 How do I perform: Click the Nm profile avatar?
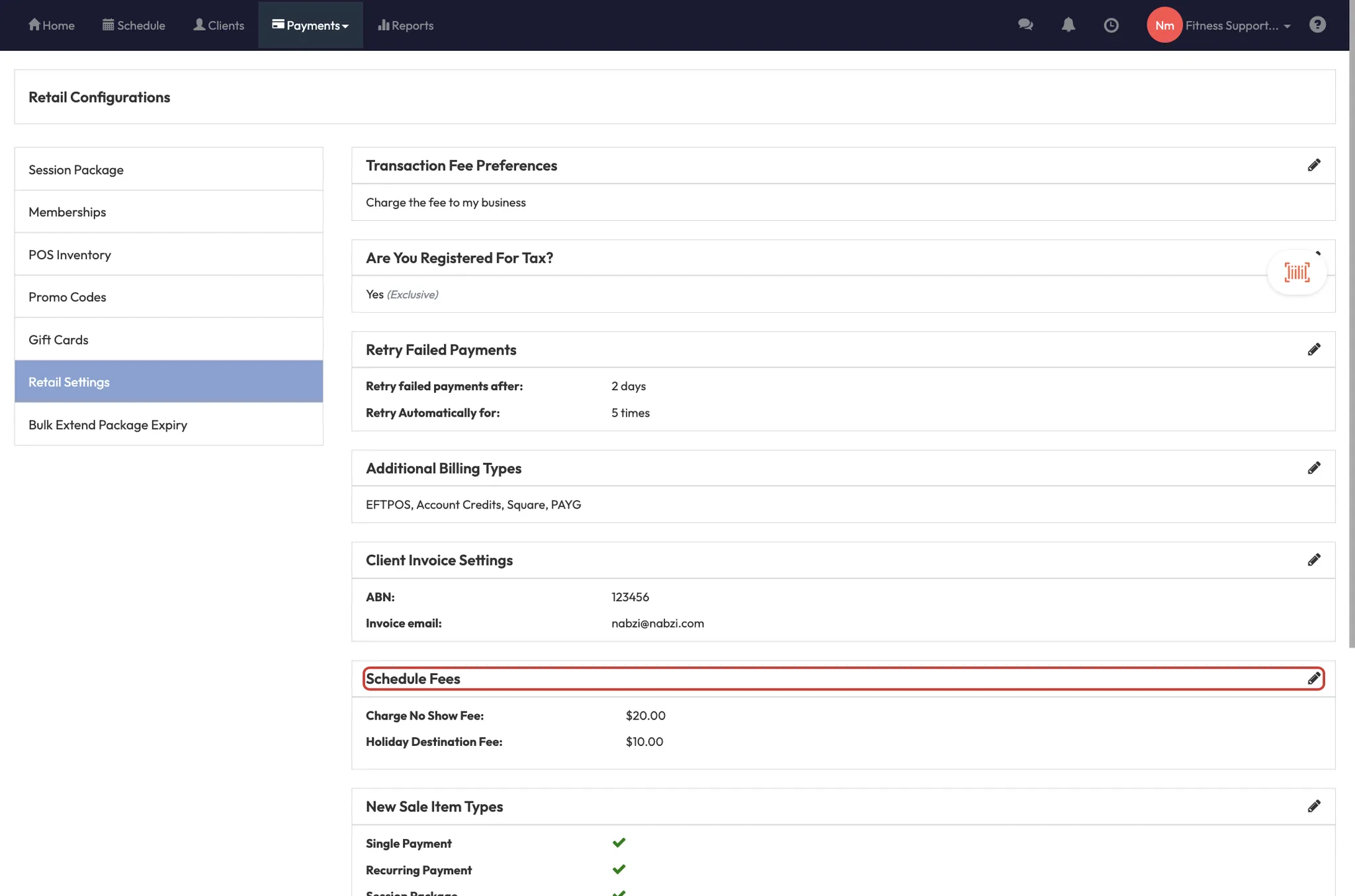tap(1164, 25)
